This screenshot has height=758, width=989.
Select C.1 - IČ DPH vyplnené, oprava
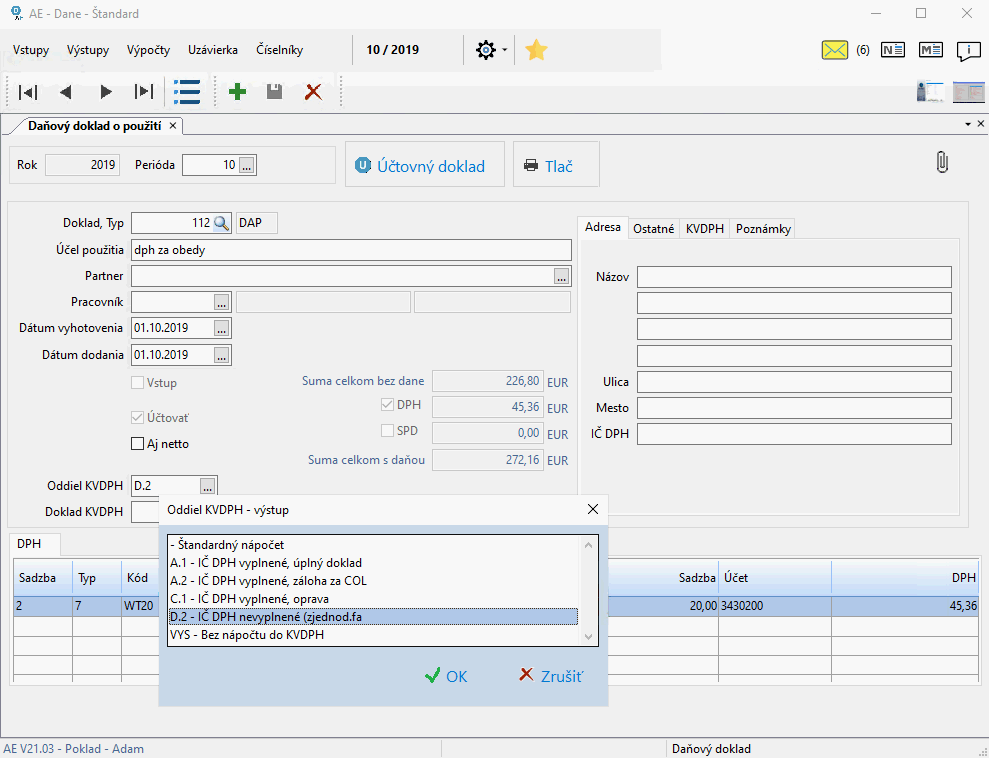click(373, 598)
